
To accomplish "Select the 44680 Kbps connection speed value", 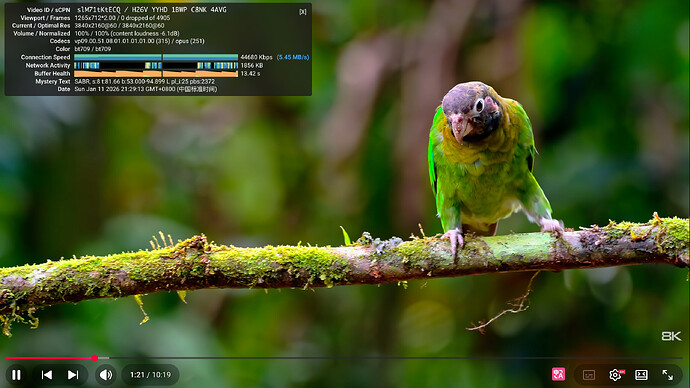I will 257,57.
